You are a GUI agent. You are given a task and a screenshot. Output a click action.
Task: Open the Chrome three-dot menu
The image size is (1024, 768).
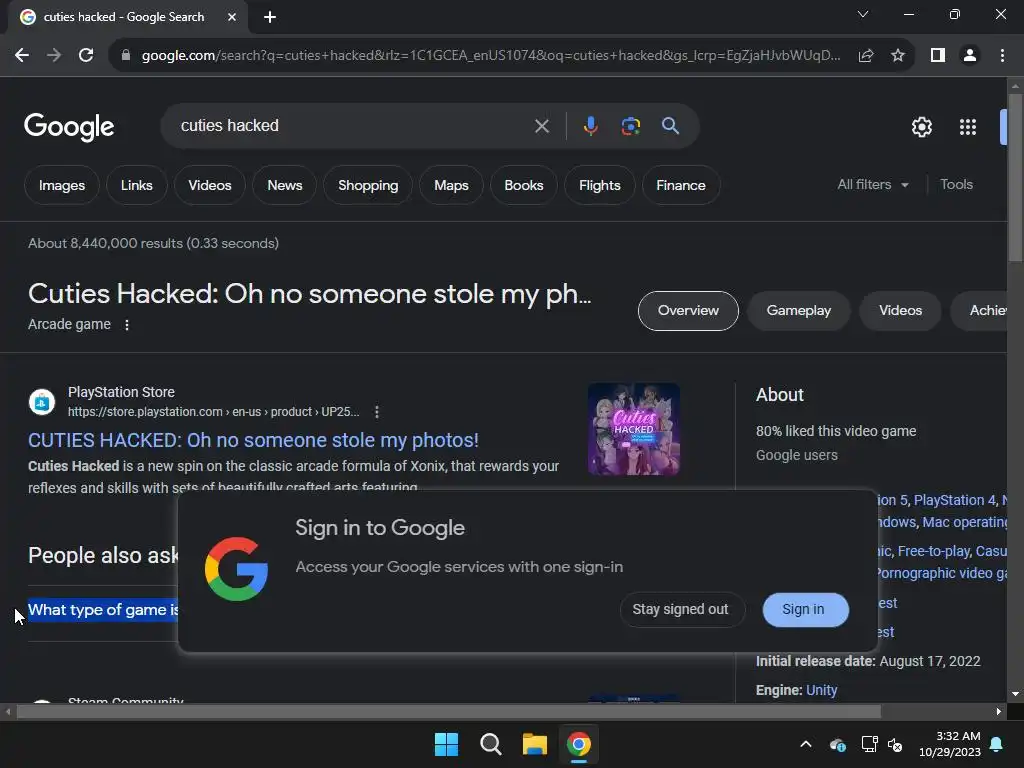pyautogui.click(x=1002, y=56)
